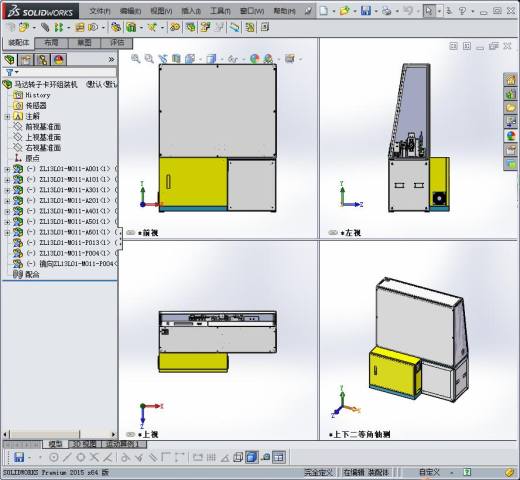Viewport: 520px width, 480px height.
Task: Open the filter dropdown above the tree
Action: tap(12, 72)
